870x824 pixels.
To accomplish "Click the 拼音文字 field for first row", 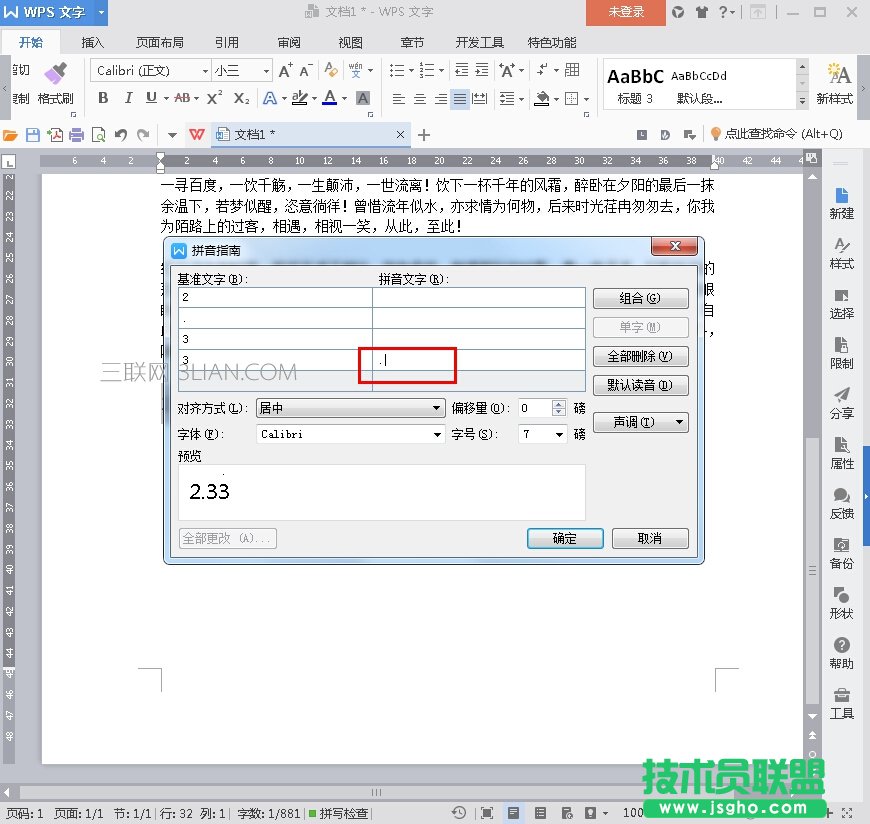I will click(478, 297).
